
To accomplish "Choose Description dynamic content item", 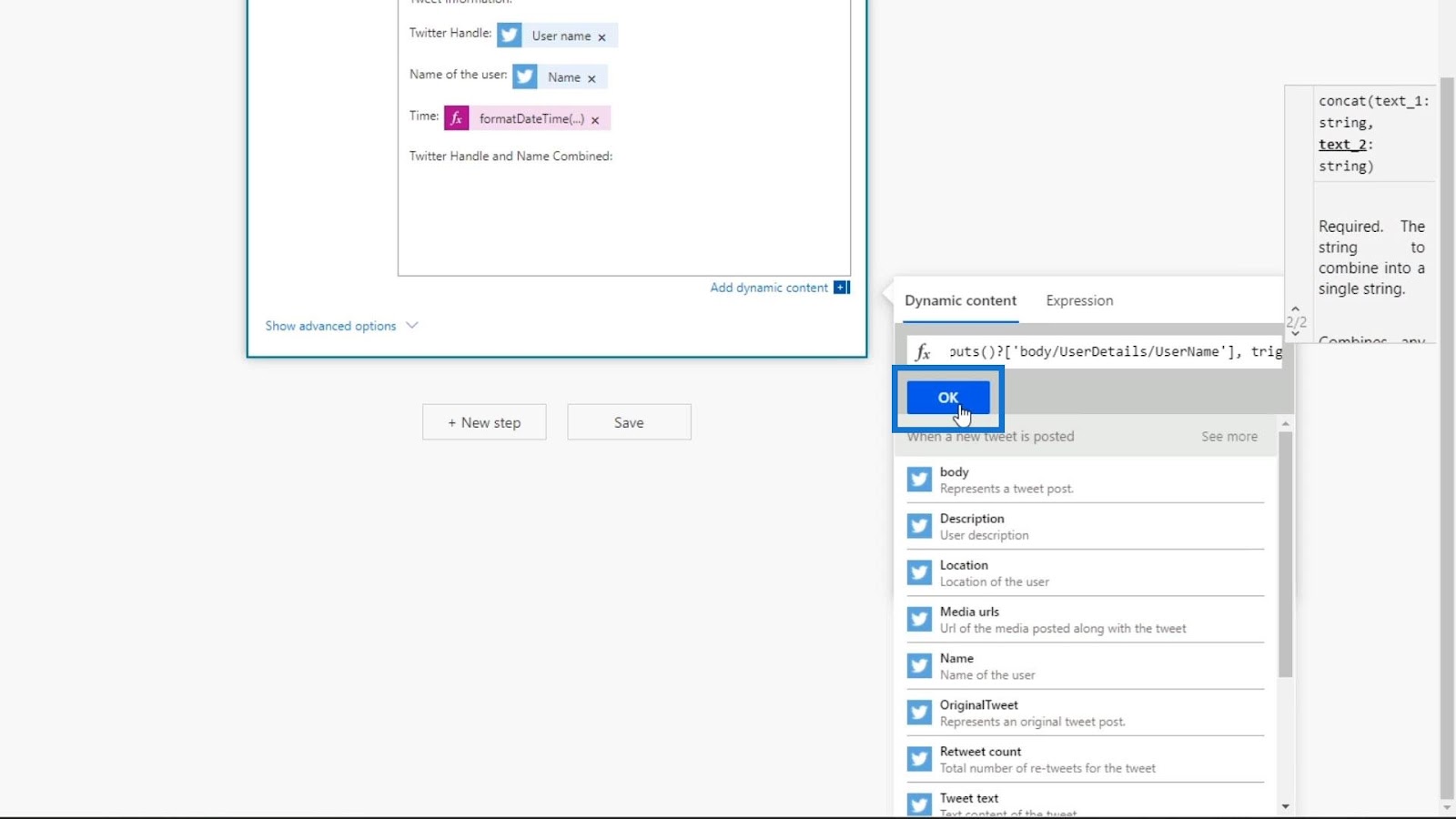I will (x=1086, y=526).
